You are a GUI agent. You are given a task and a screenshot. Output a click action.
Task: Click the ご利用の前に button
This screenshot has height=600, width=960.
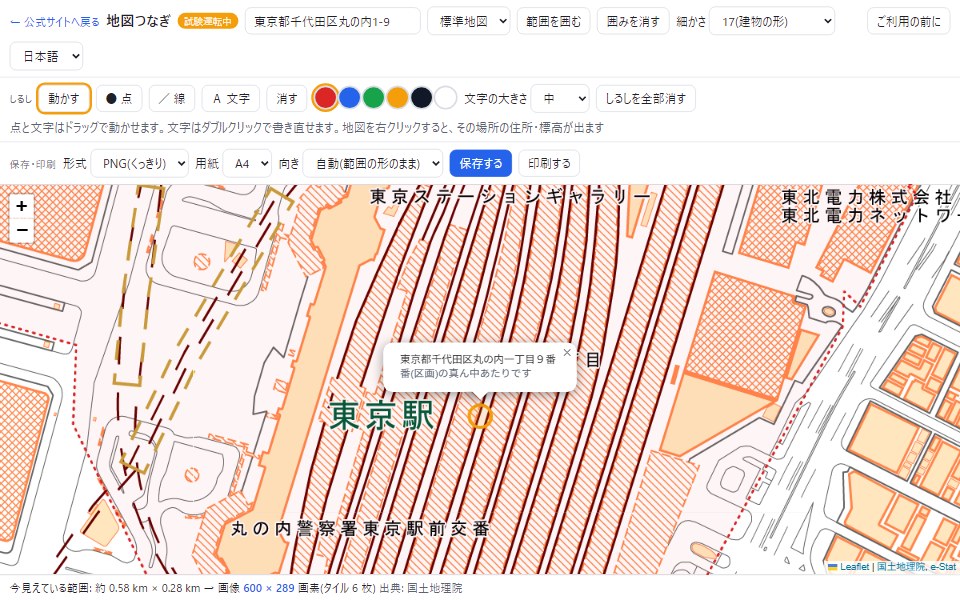point(909,21)
